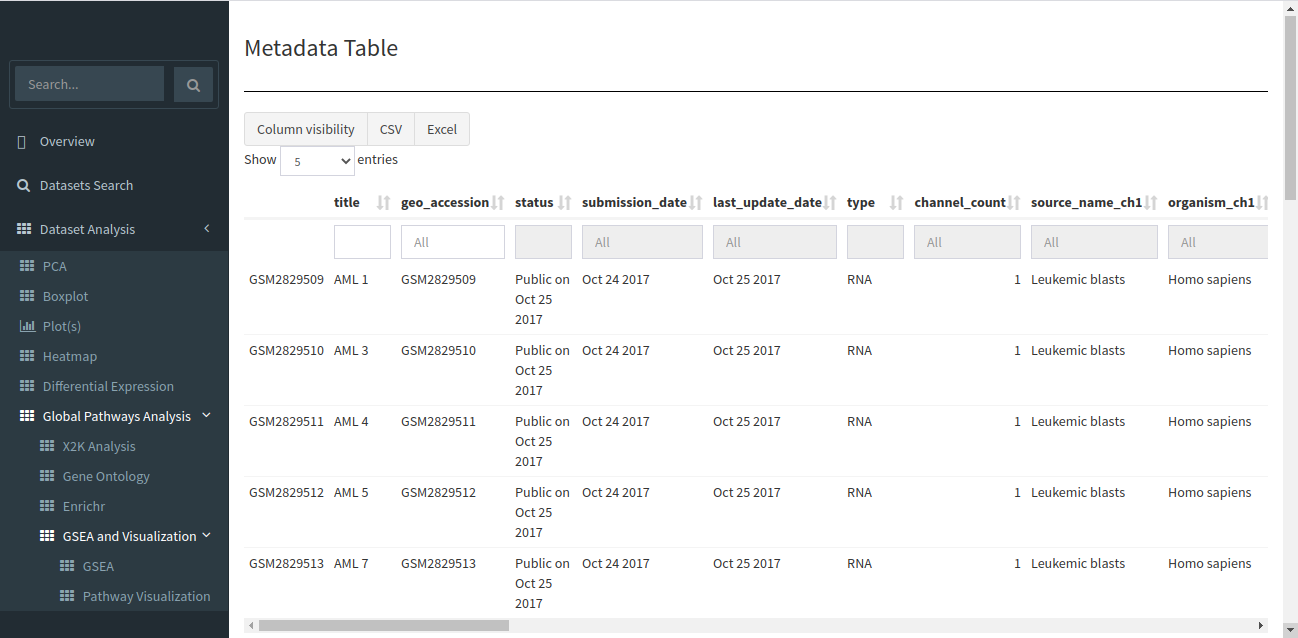The width and height of the screenshot is (1298, 638).
Task: Click the PCA grid icon
Action: click(27, 267)
